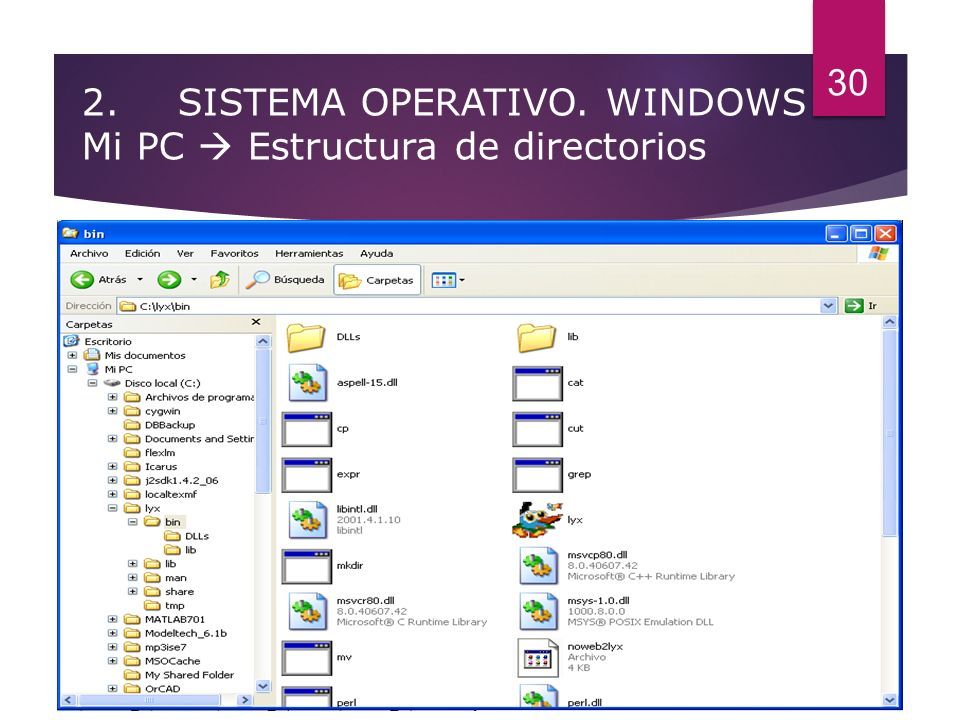Open the Ver menu
Screen dimensions: 960x720
pyautogui.click(x=185, y=253)
